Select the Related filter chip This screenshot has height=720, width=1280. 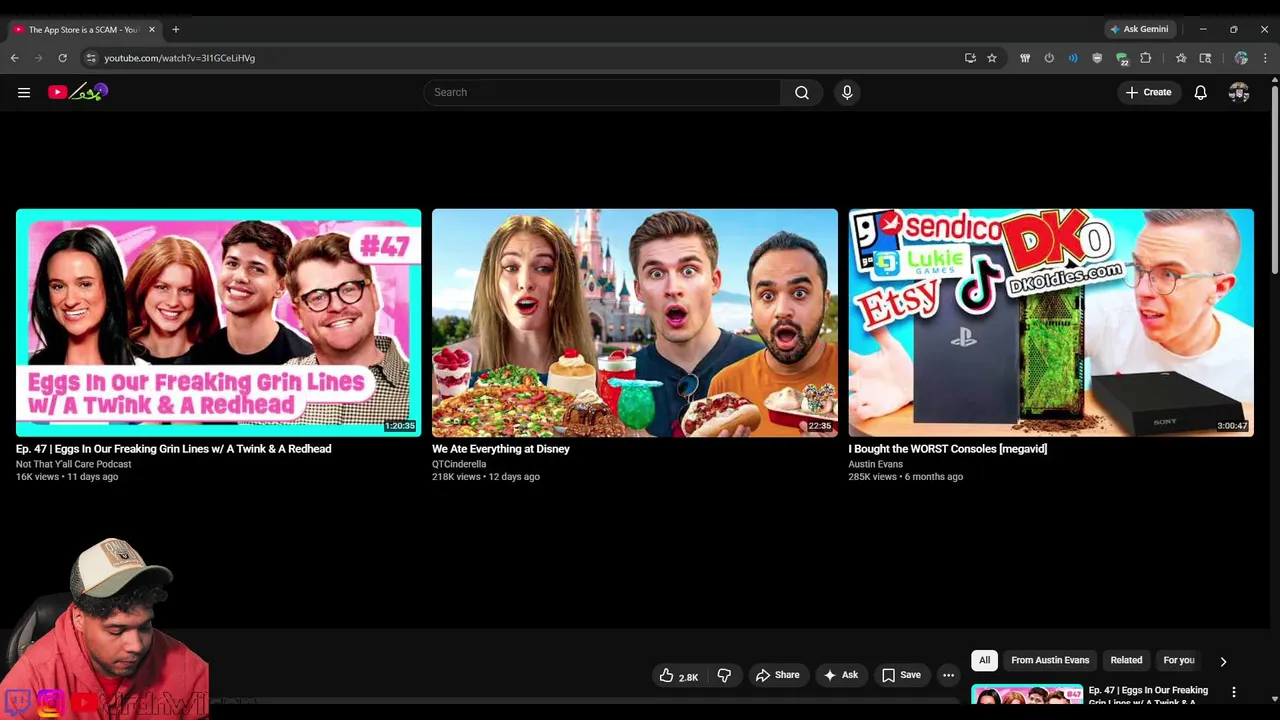(x=1126, y=660)
